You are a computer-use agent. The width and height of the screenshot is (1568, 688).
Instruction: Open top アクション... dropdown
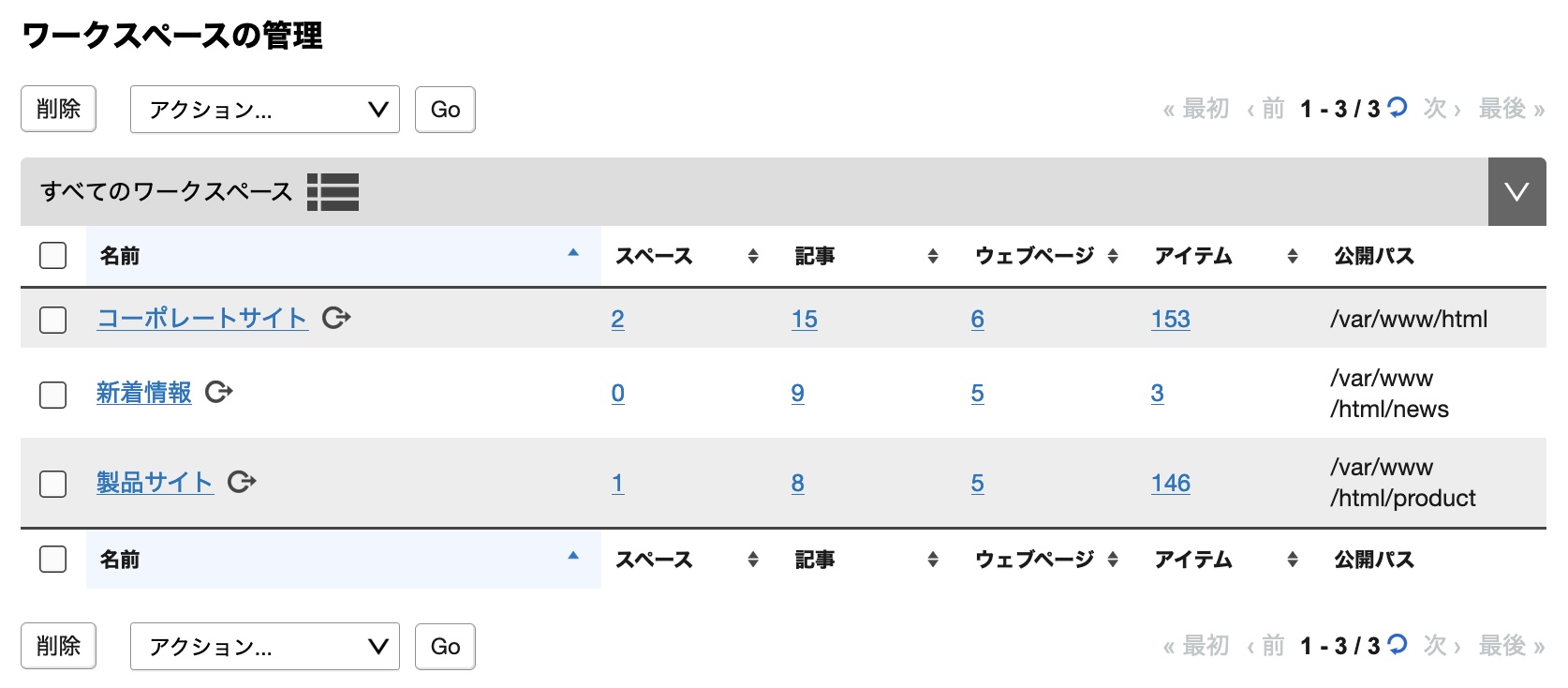coord(265,110)
